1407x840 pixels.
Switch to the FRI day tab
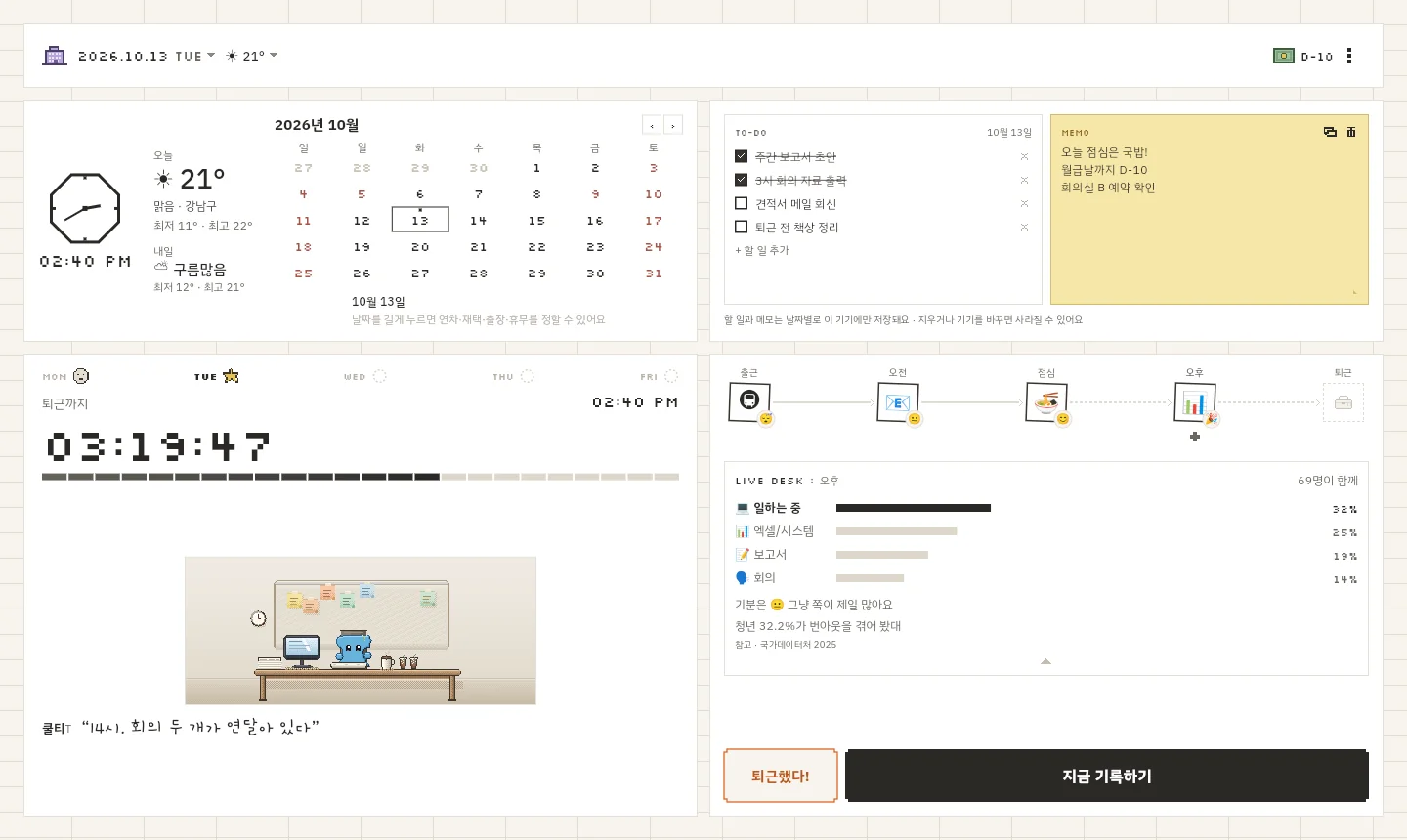(x=660, y=376)
